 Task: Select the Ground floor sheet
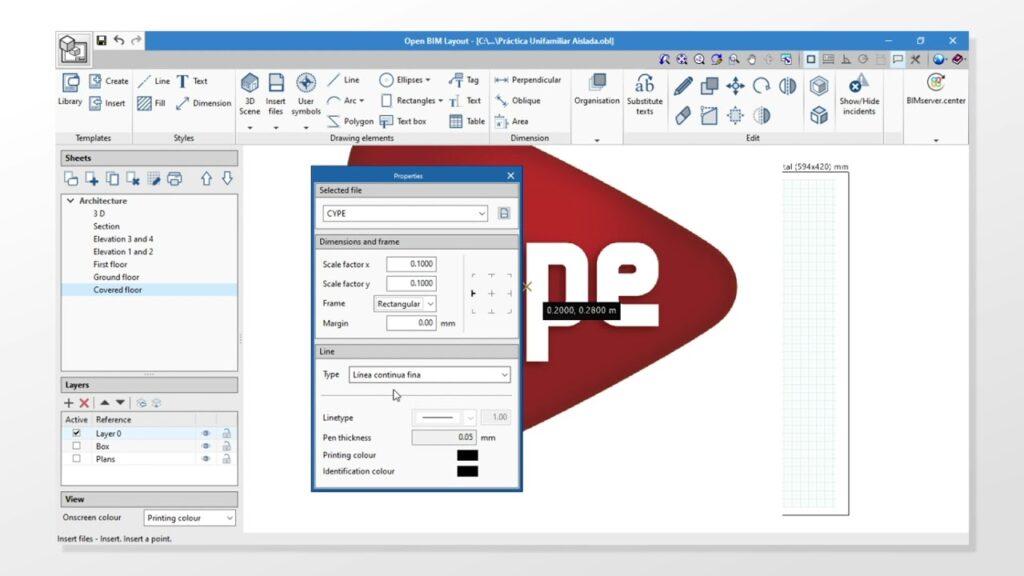116,277
